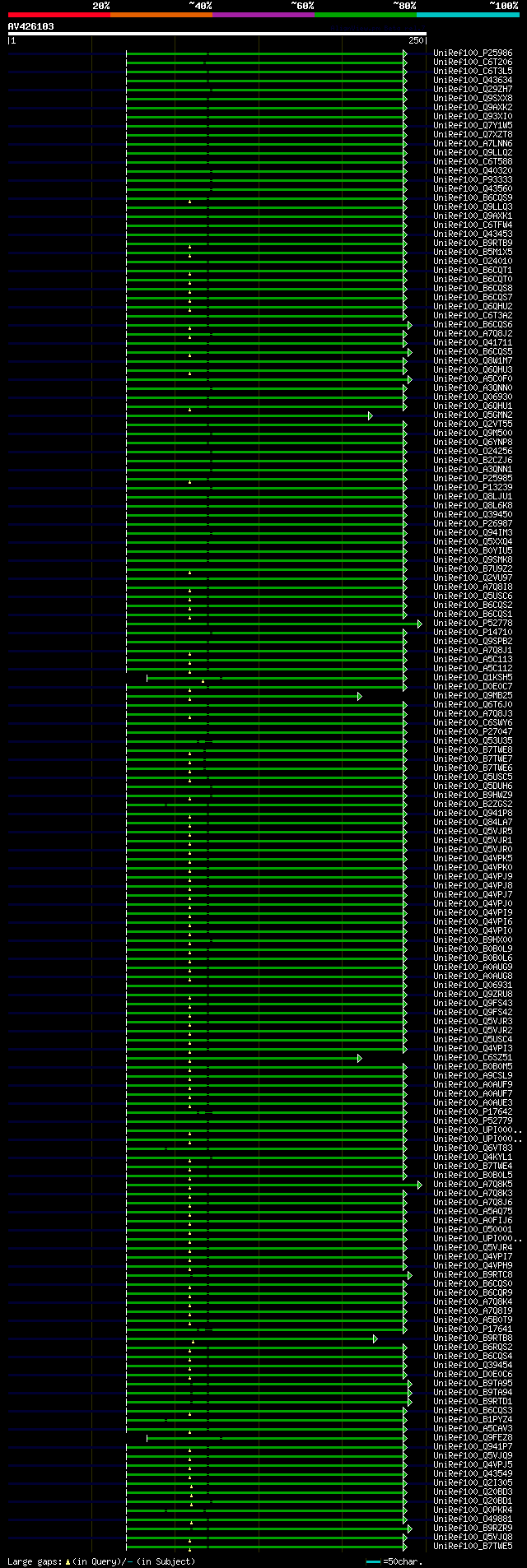Click the UniRef100_A9CSL9 label

[473, 1076]
